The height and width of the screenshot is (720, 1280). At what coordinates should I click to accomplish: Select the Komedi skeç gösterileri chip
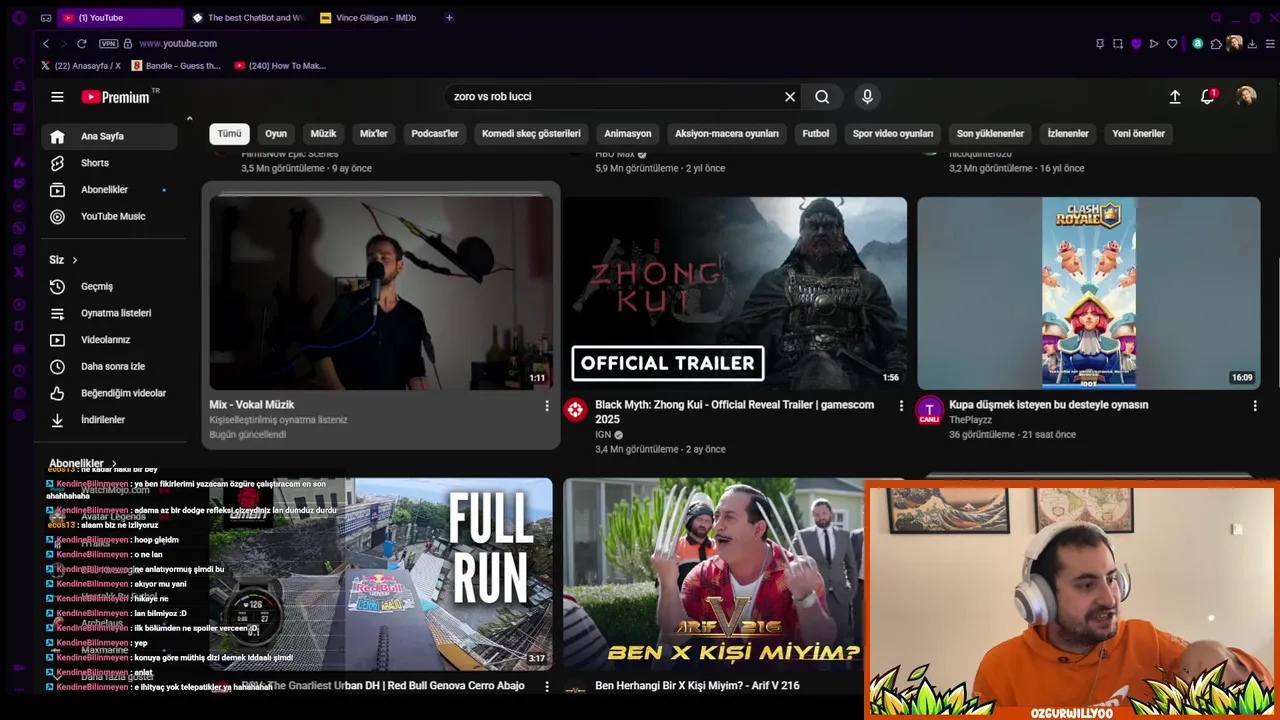(531, 133)
